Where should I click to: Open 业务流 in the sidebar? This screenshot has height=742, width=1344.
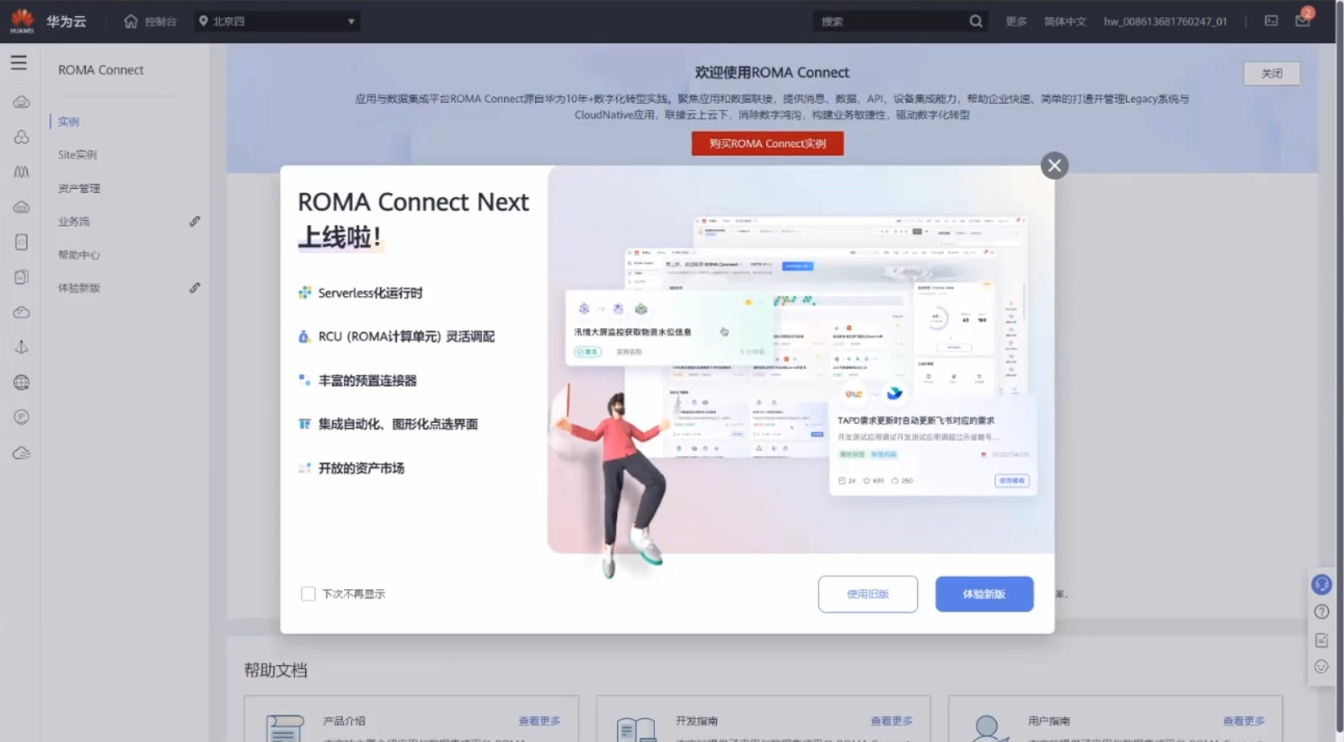coord(74,221)
